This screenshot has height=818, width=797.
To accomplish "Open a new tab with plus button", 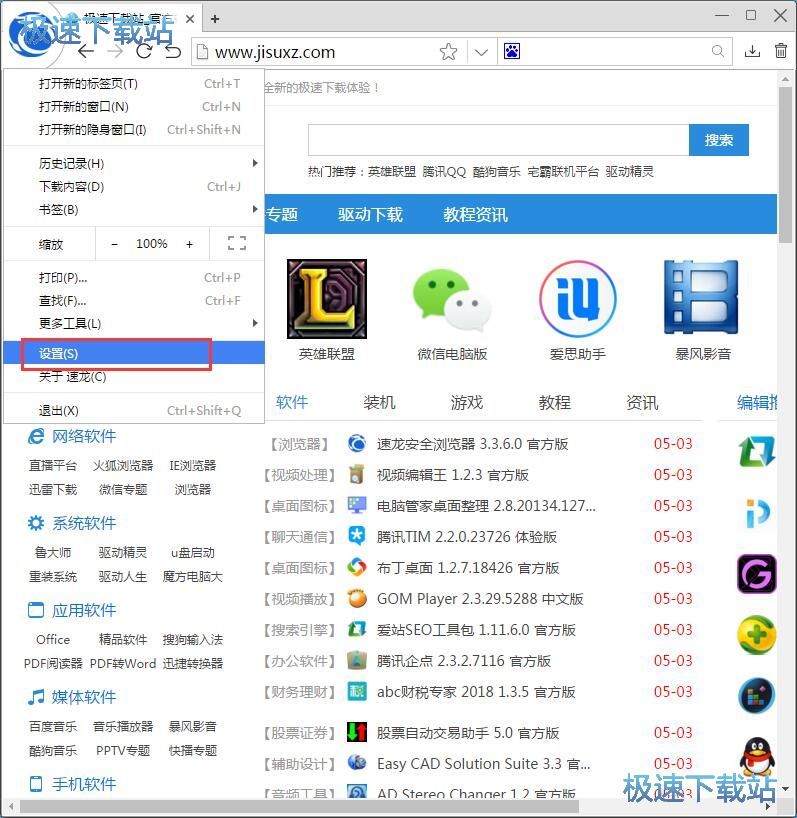I will [215, 19].
